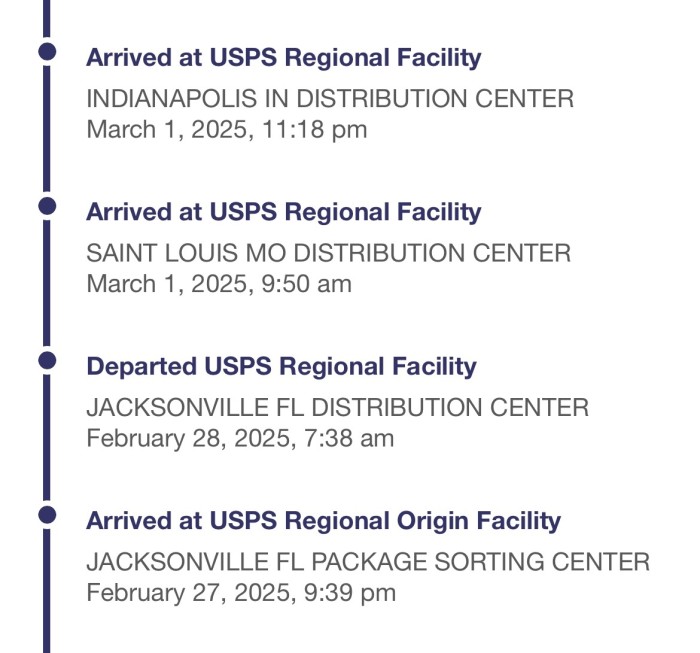Click Arrived at USPS Regional Origin Facility heading
This screenshot has height=653, width=700.
coord(323,521)
